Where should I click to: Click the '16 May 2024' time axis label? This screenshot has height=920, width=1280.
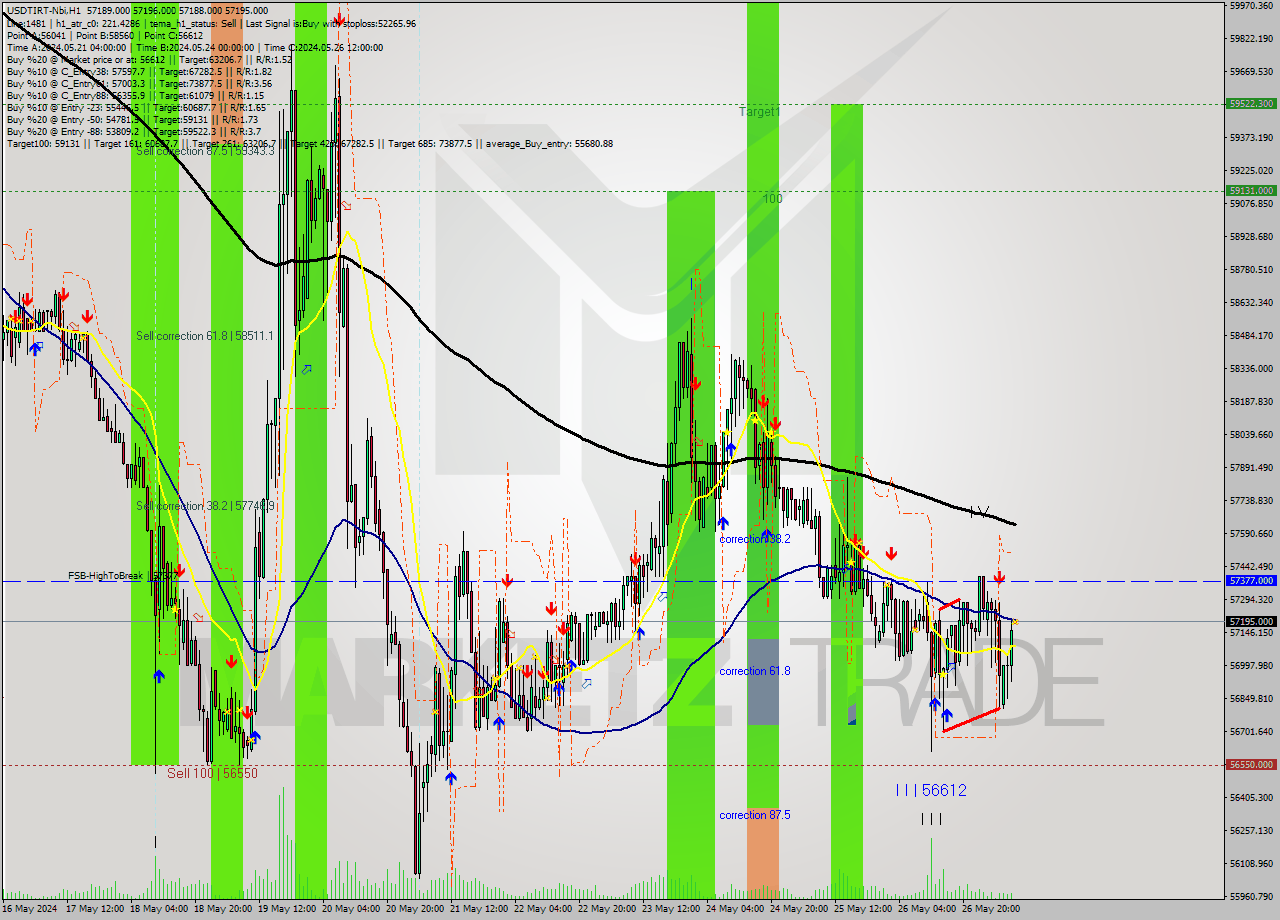pos(30,908)
